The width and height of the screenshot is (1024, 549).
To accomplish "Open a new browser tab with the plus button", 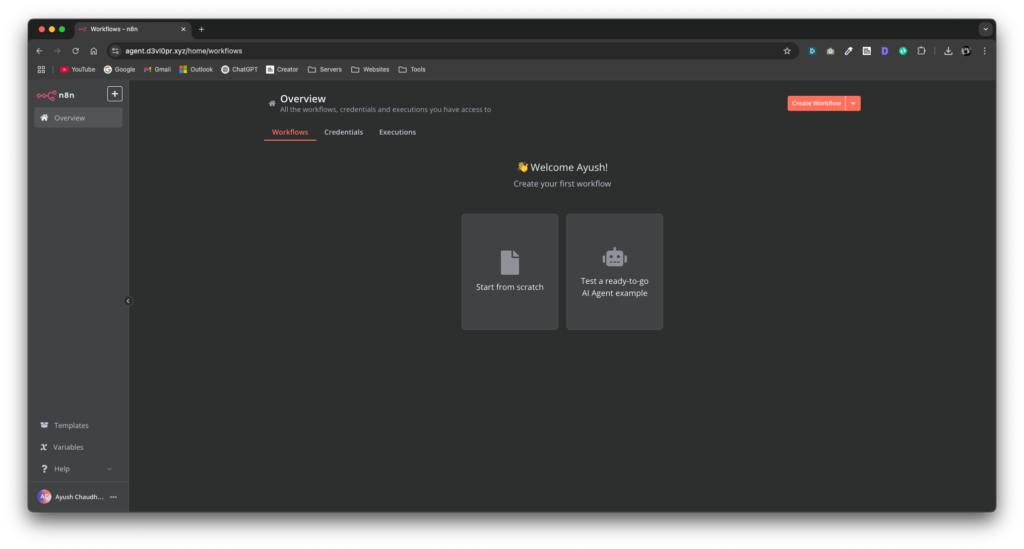I will coord(201,29).
